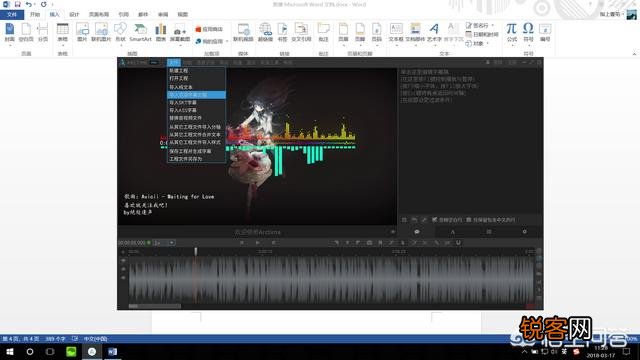
Task: Open the footer dropdown (页脚)
Action: (360, 33)
